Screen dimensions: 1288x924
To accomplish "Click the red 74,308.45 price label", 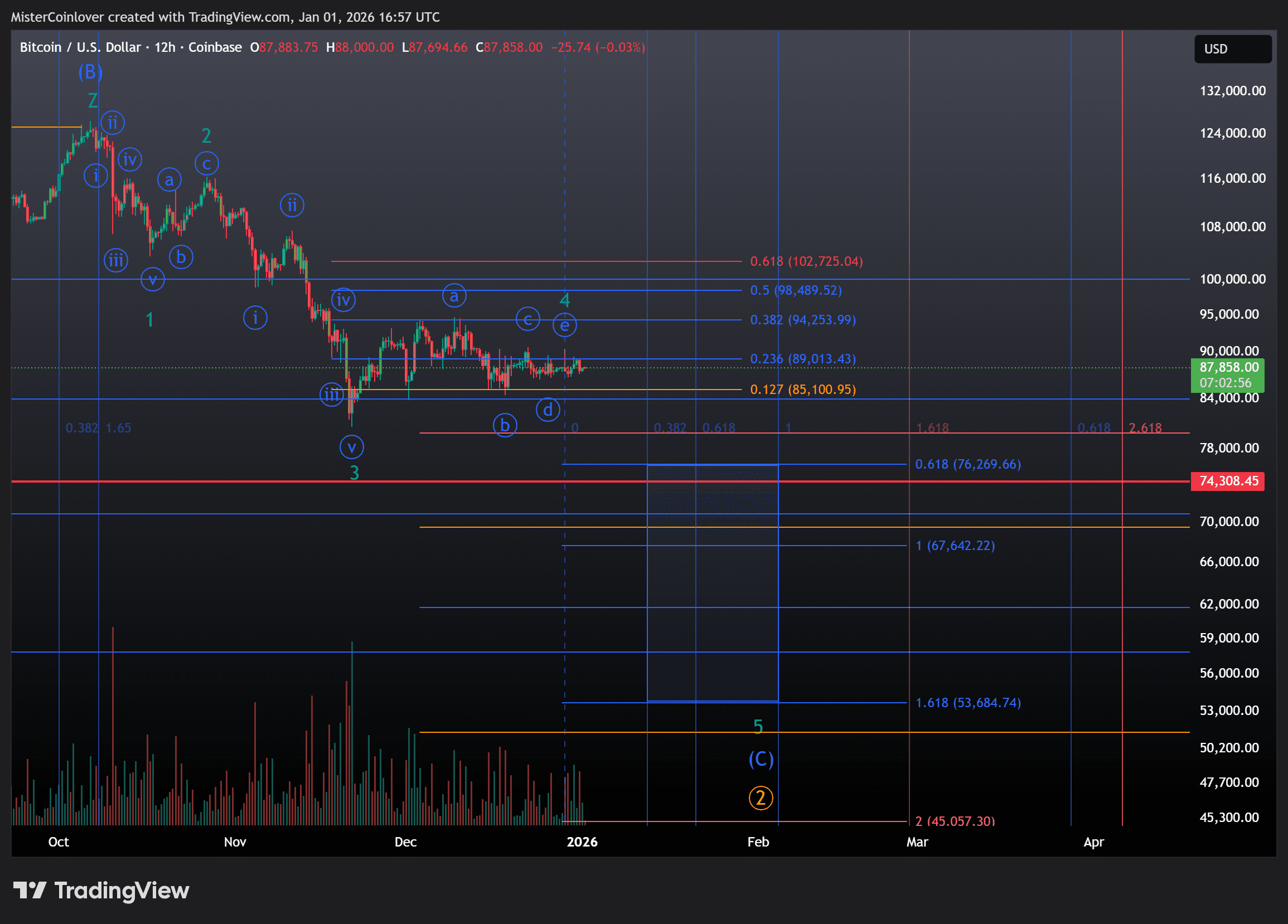I will pos(1227,481).
